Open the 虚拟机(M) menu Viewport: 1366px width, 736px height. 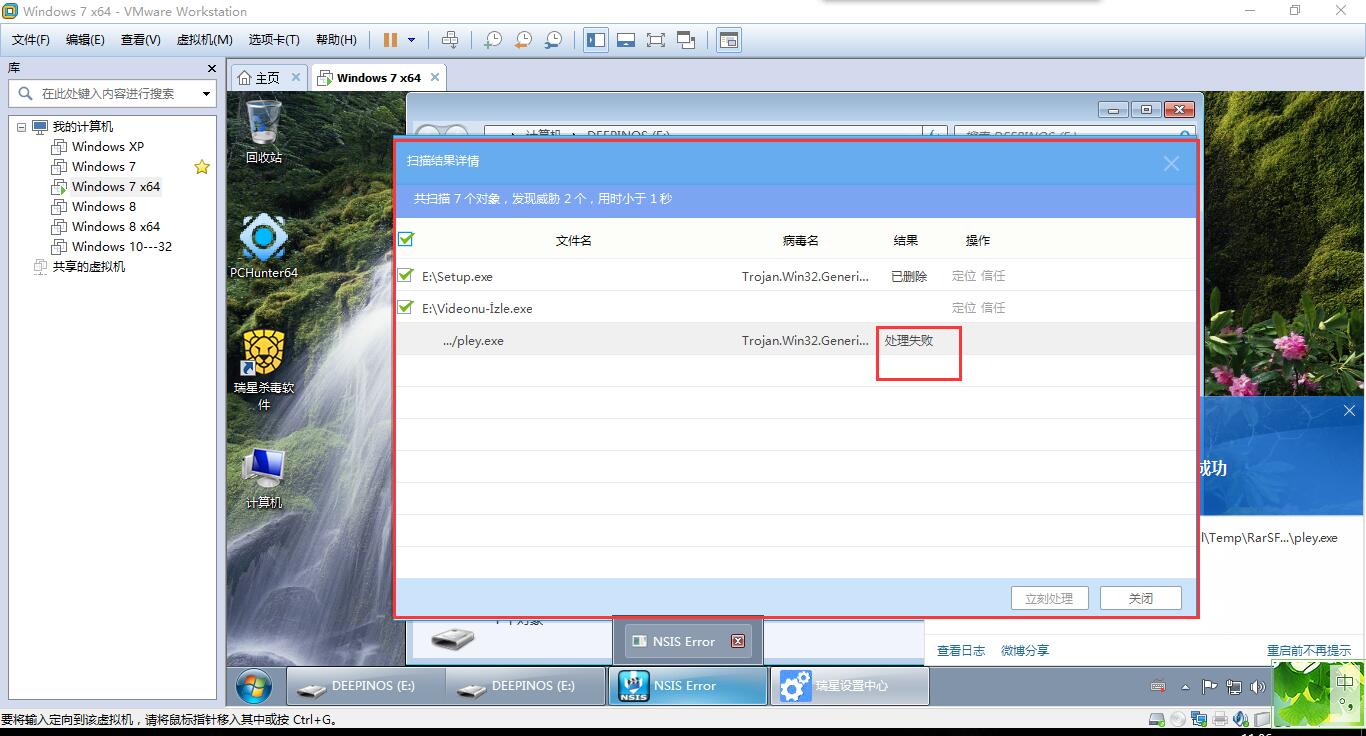[204, 40]
